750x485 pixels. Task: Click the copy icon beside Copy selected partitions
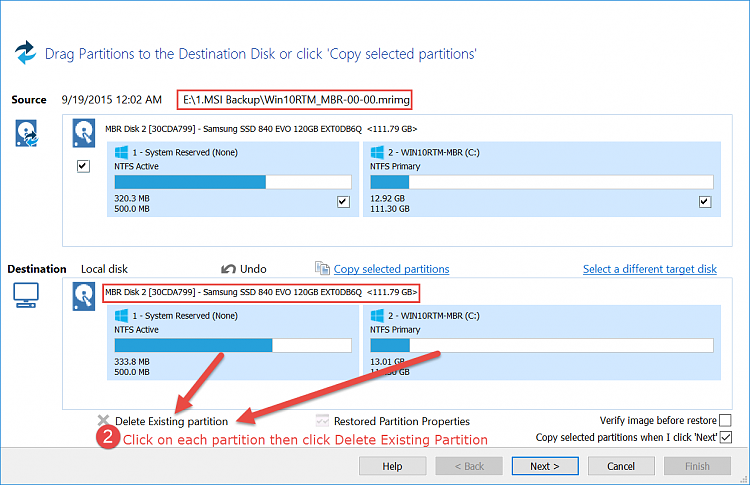point(322,268)
